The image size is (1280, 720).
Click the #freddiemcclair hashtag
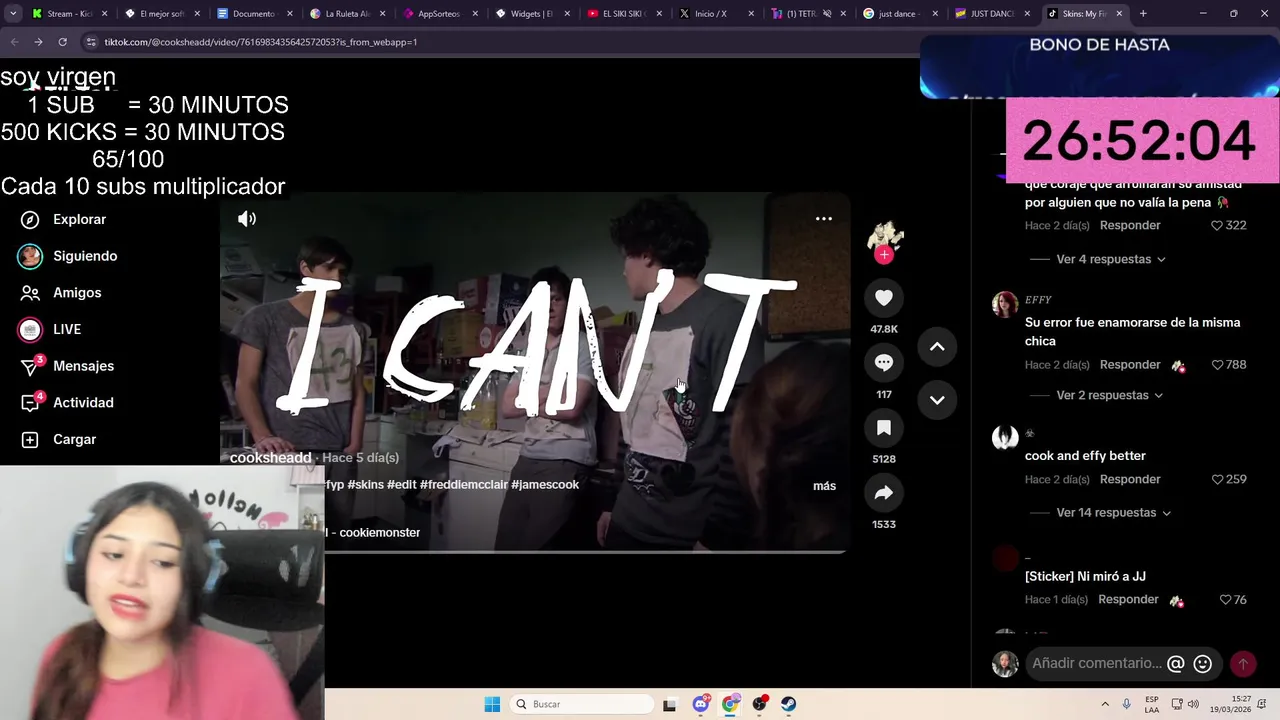tap(464, 485)
